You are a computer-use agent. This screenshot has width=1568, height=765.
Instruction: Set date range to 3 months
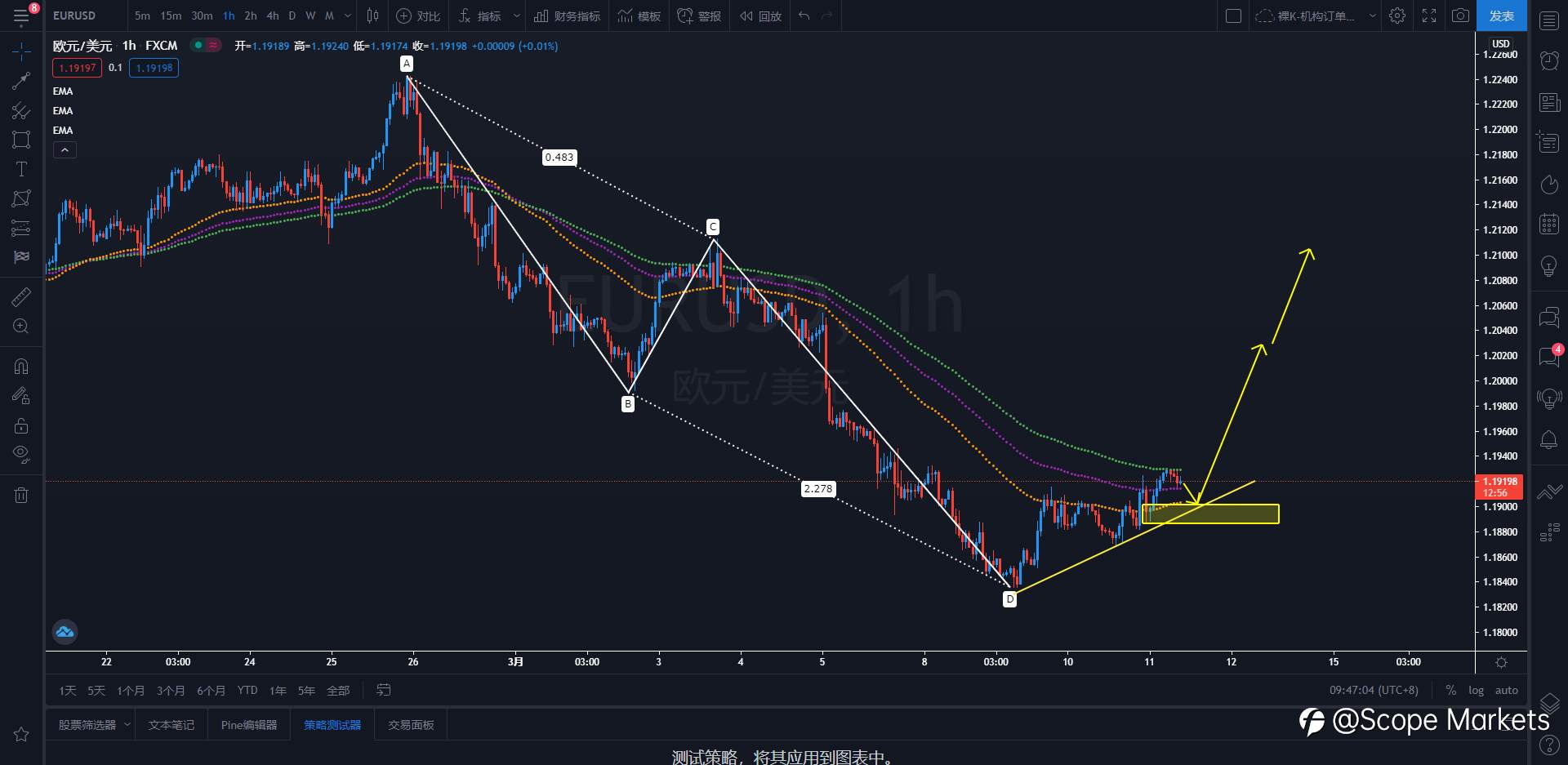click(x=171, y=691)
